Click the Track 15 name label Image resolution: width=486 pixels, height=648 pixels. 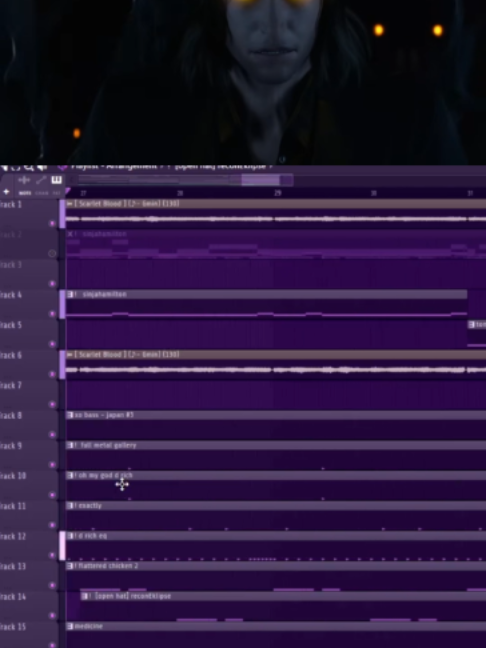point(13,627)
